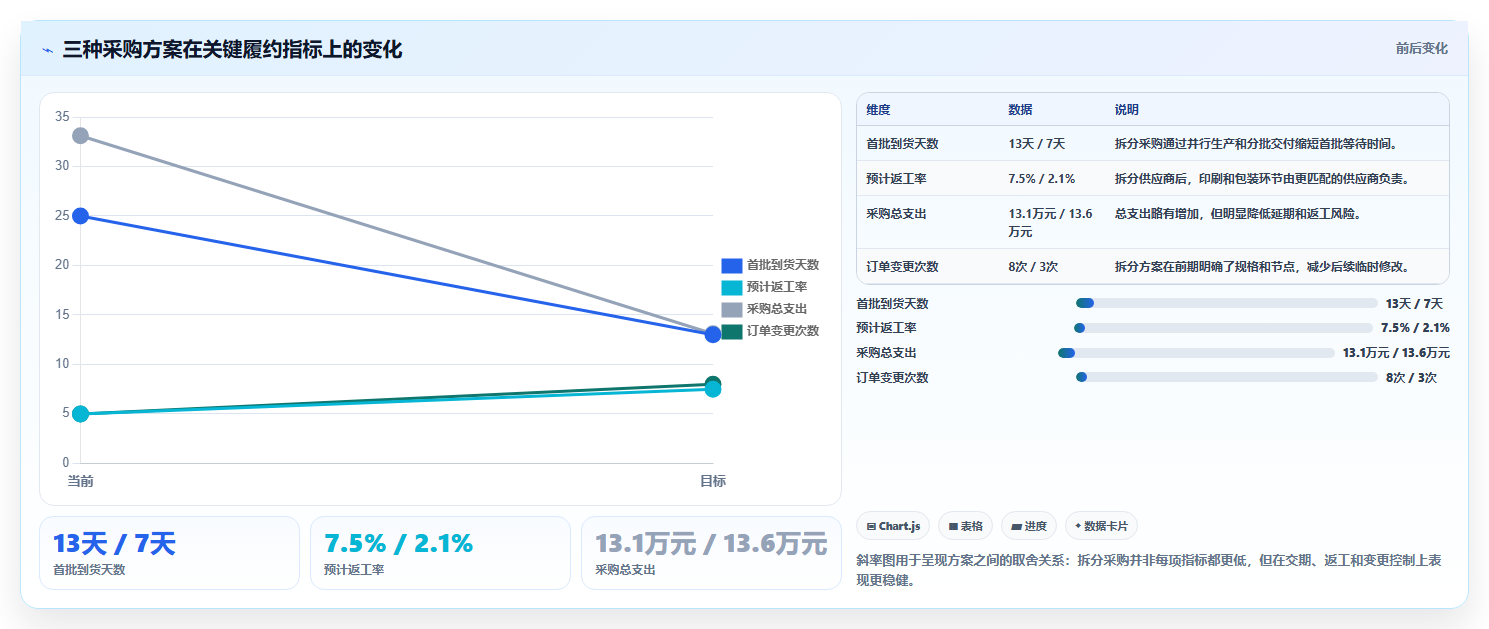Click the dashboard title 三种采购方案在关键履约指标上的变化
Viewport: 1489px width, 629px height.
(x=232, y=49)
